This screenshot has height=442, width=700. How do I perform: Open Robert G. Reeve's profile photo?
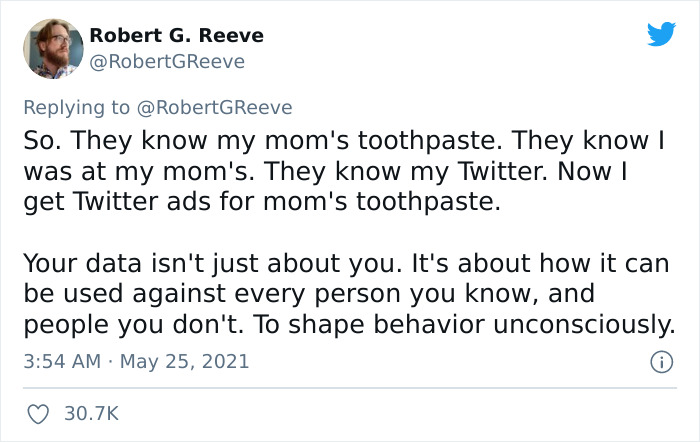tap(51, 48)
